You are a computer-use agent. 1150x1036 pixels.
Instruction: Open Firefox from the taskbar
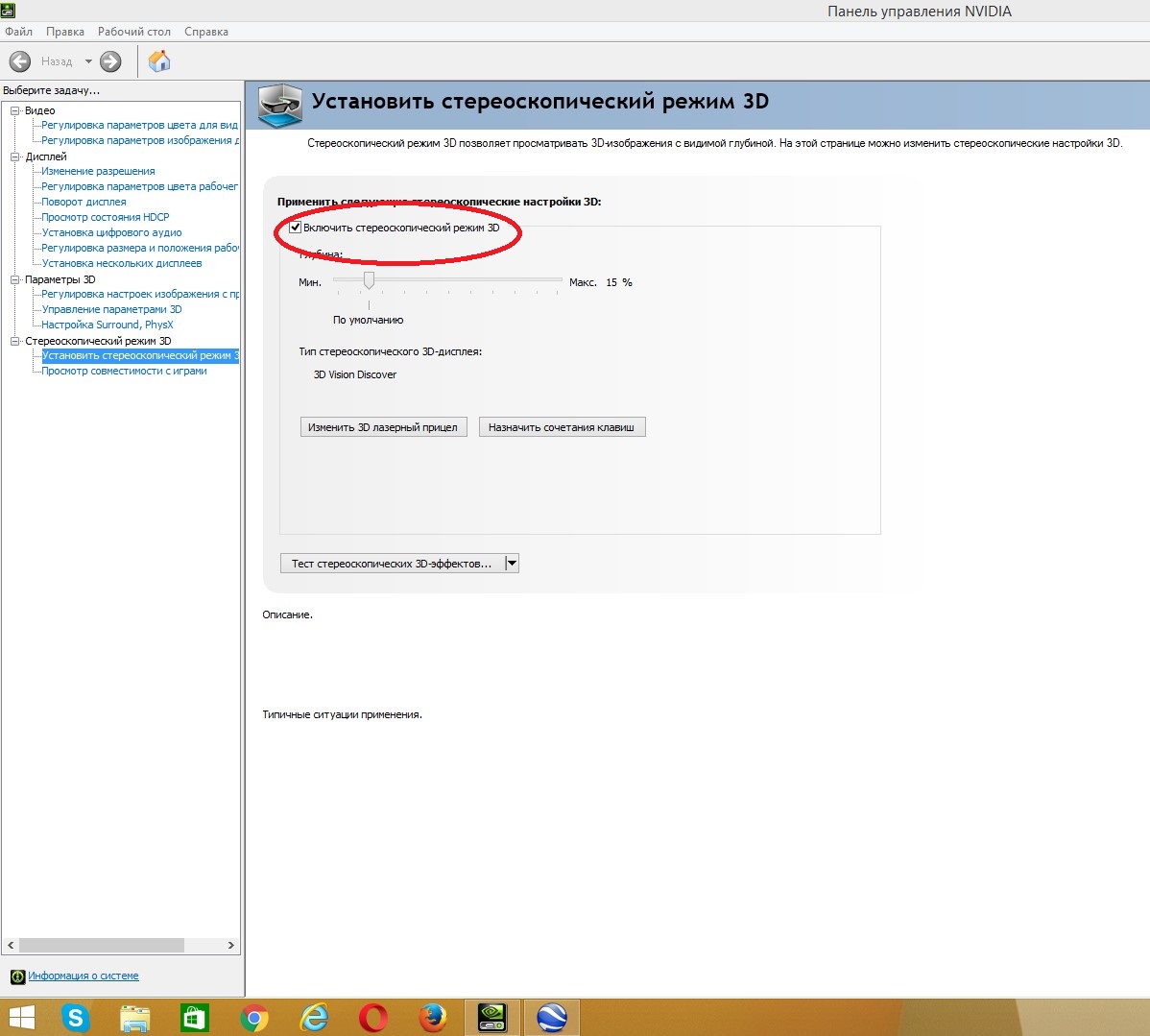433,1017
